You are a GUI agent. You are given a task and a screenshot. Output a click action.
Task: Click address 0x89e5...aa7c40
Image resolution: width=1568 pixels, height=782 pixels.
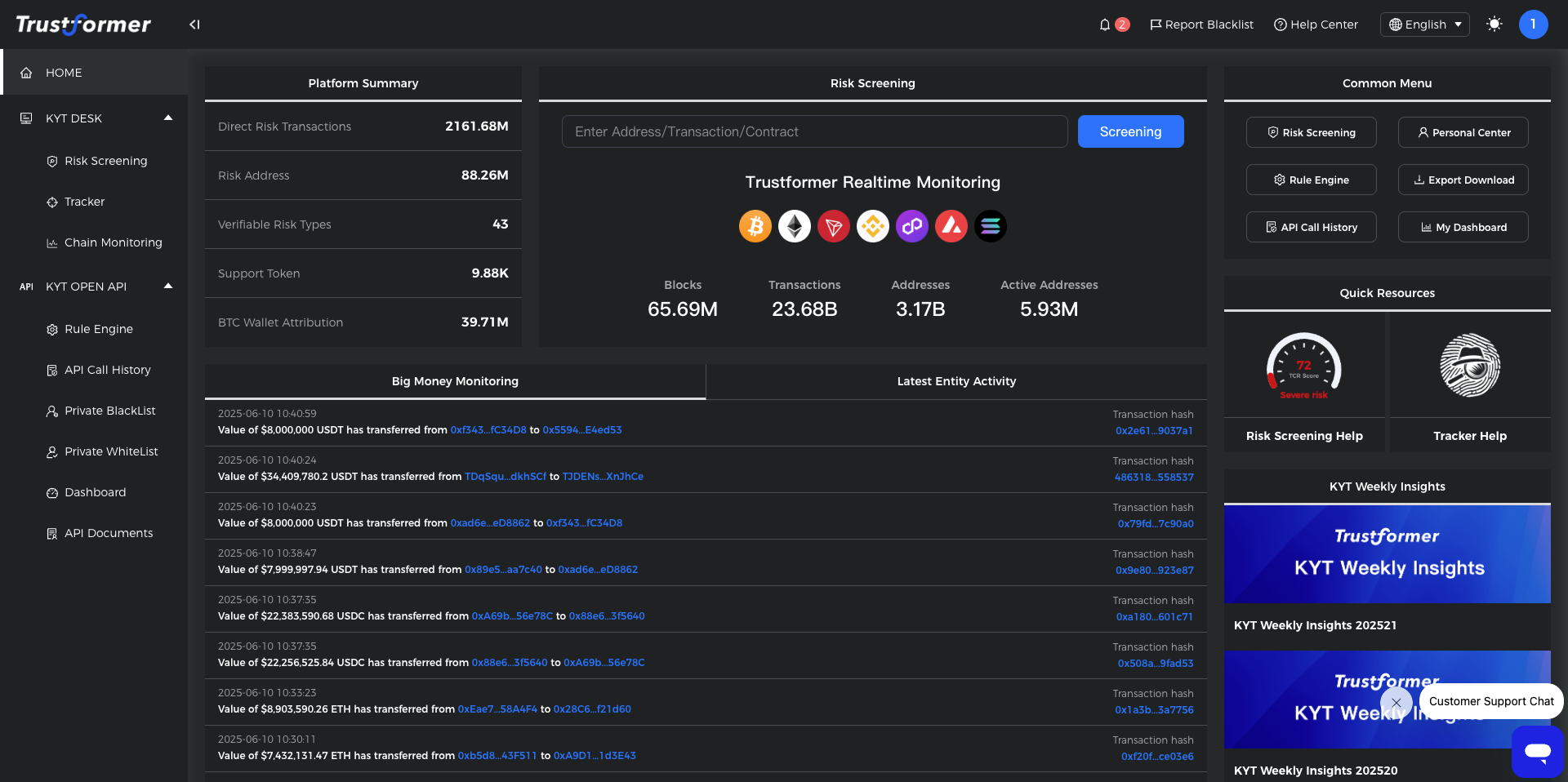pyautogui.click(x=503, y=570)
